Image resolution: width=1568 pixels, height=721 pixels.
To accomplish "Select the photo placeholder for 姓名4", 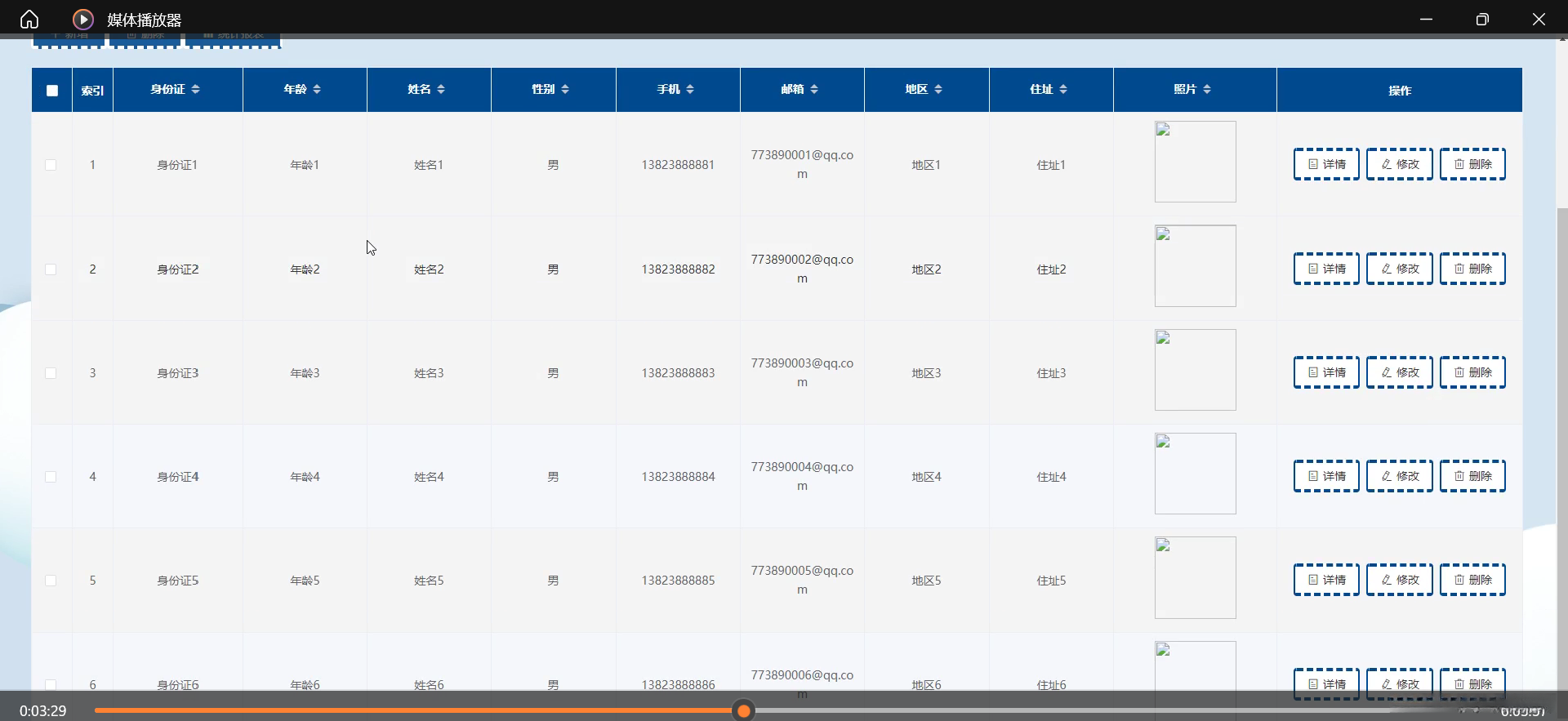I will tap(1195, 474).
